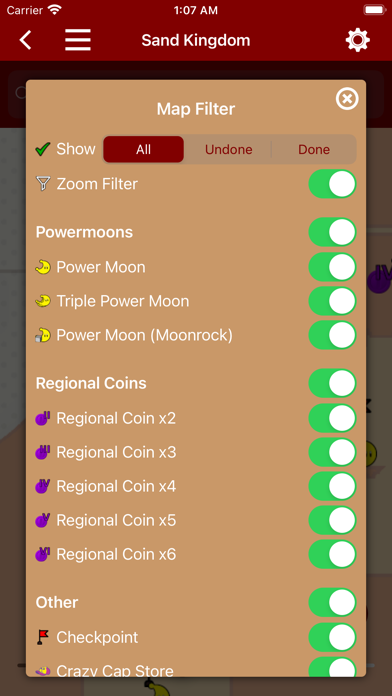Turn off Regional Coin x4 switch
Image resolution: width=392 pixels, height=696 pixels.
pyautogui.click(x=333, y=486)
